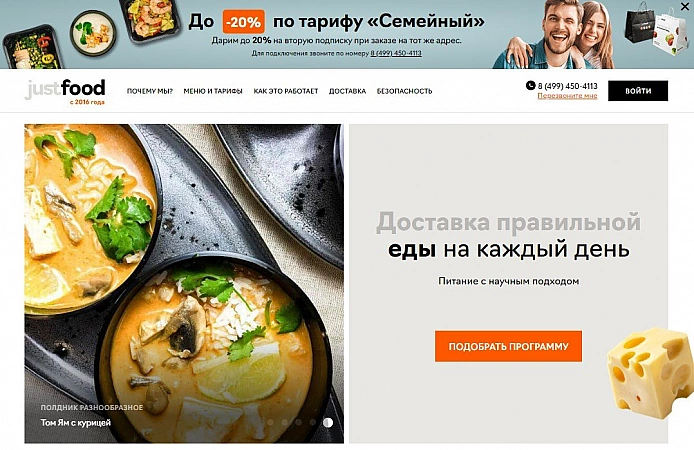Go to МЕНЮ И ТАРИФЫ section
This screenshot has height=450, width=694.
point(213,91)
